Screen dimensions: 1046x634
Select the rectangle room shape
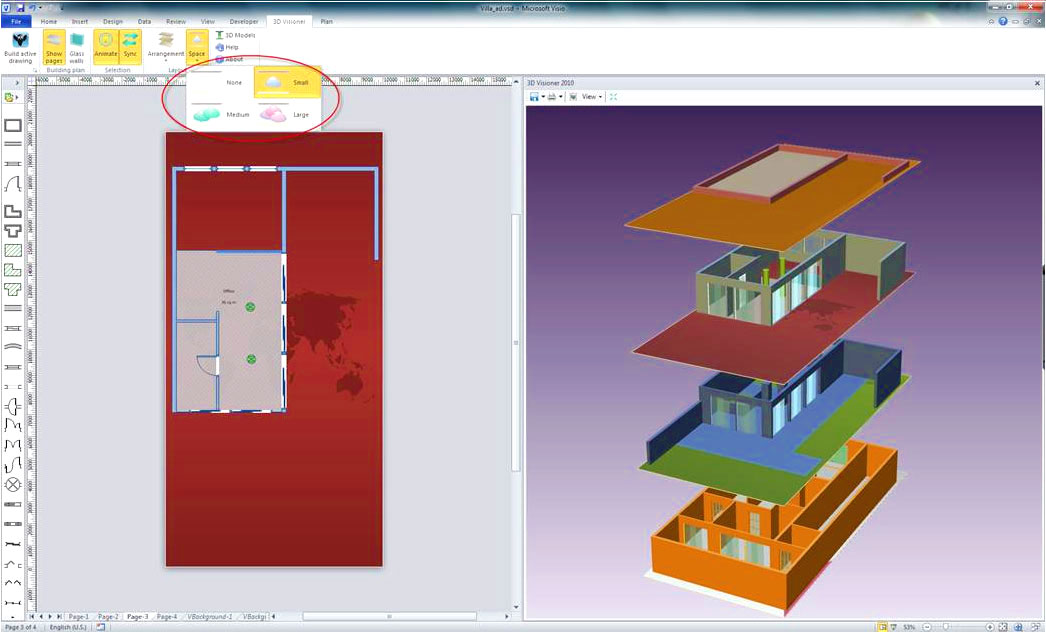click(13, 125)
